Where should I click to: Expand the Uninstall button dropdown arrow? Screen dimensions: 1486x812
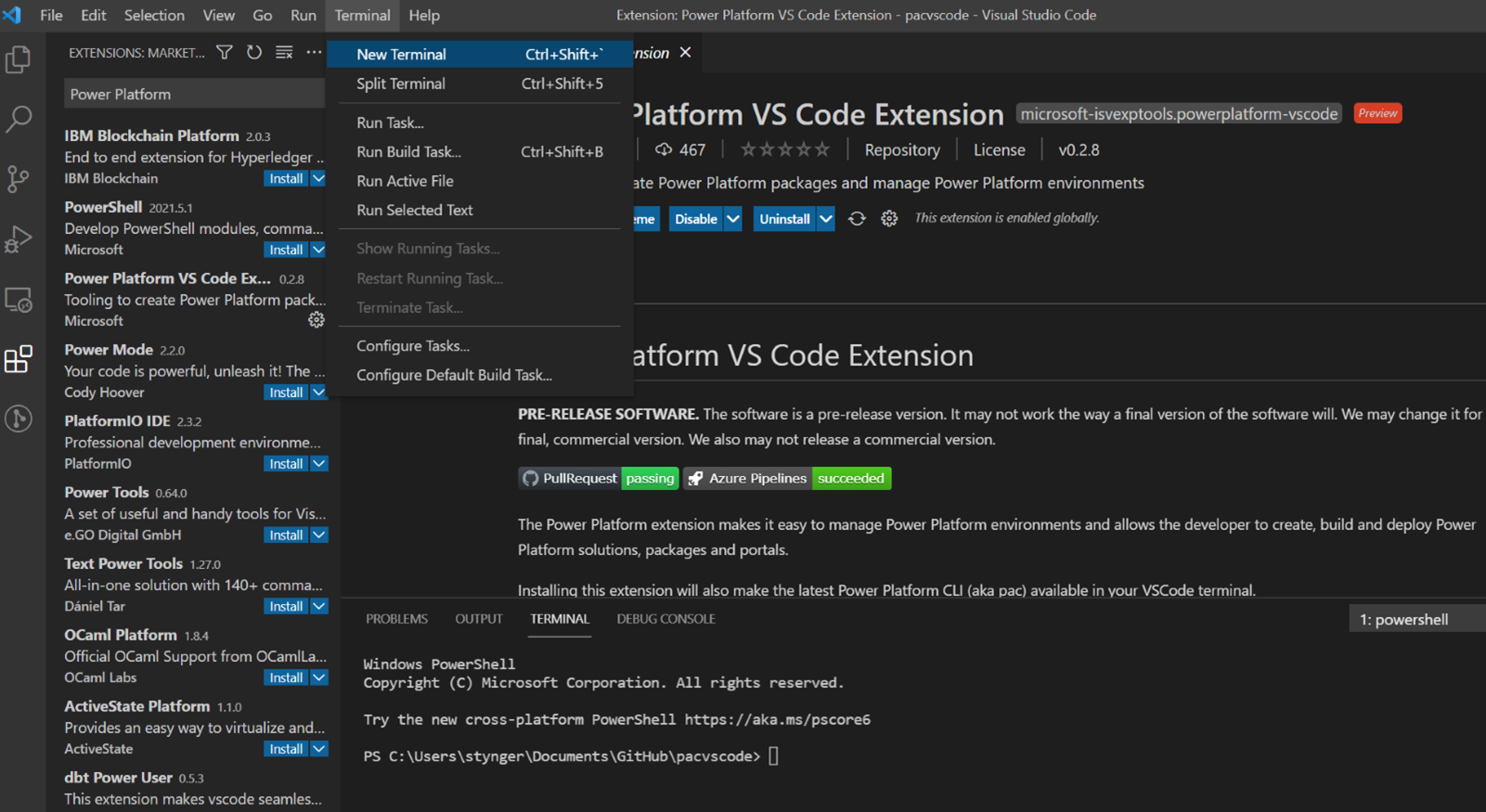[825, 219]
